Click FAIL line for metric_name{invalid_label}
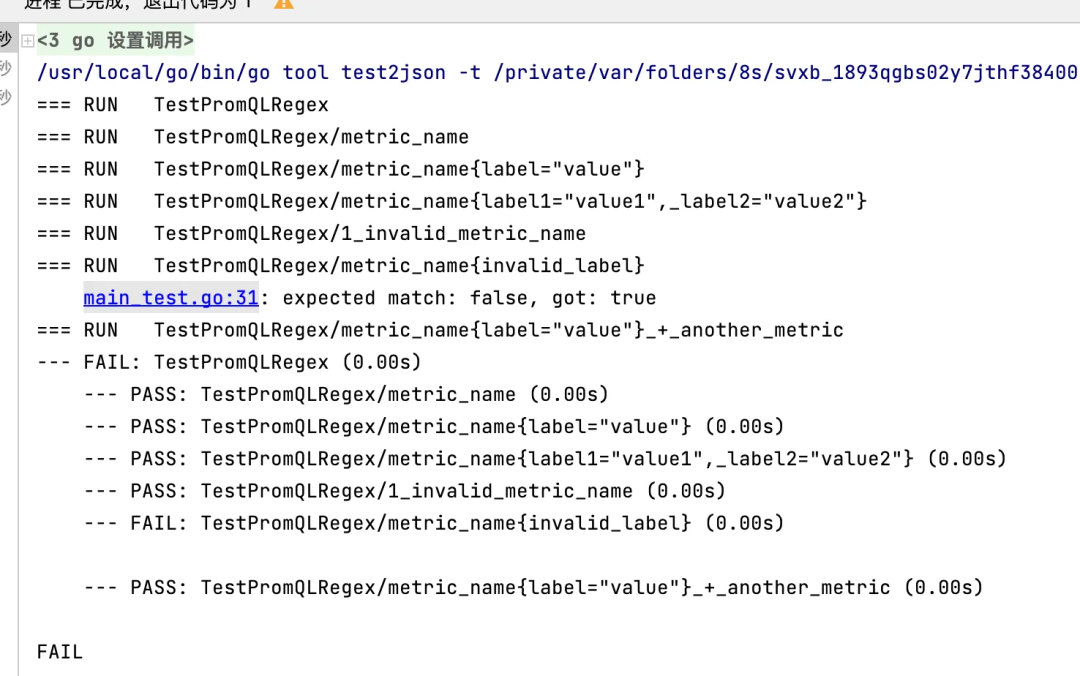The width and height of the screenshot is (1080, 676). click(x=434, y=523)
